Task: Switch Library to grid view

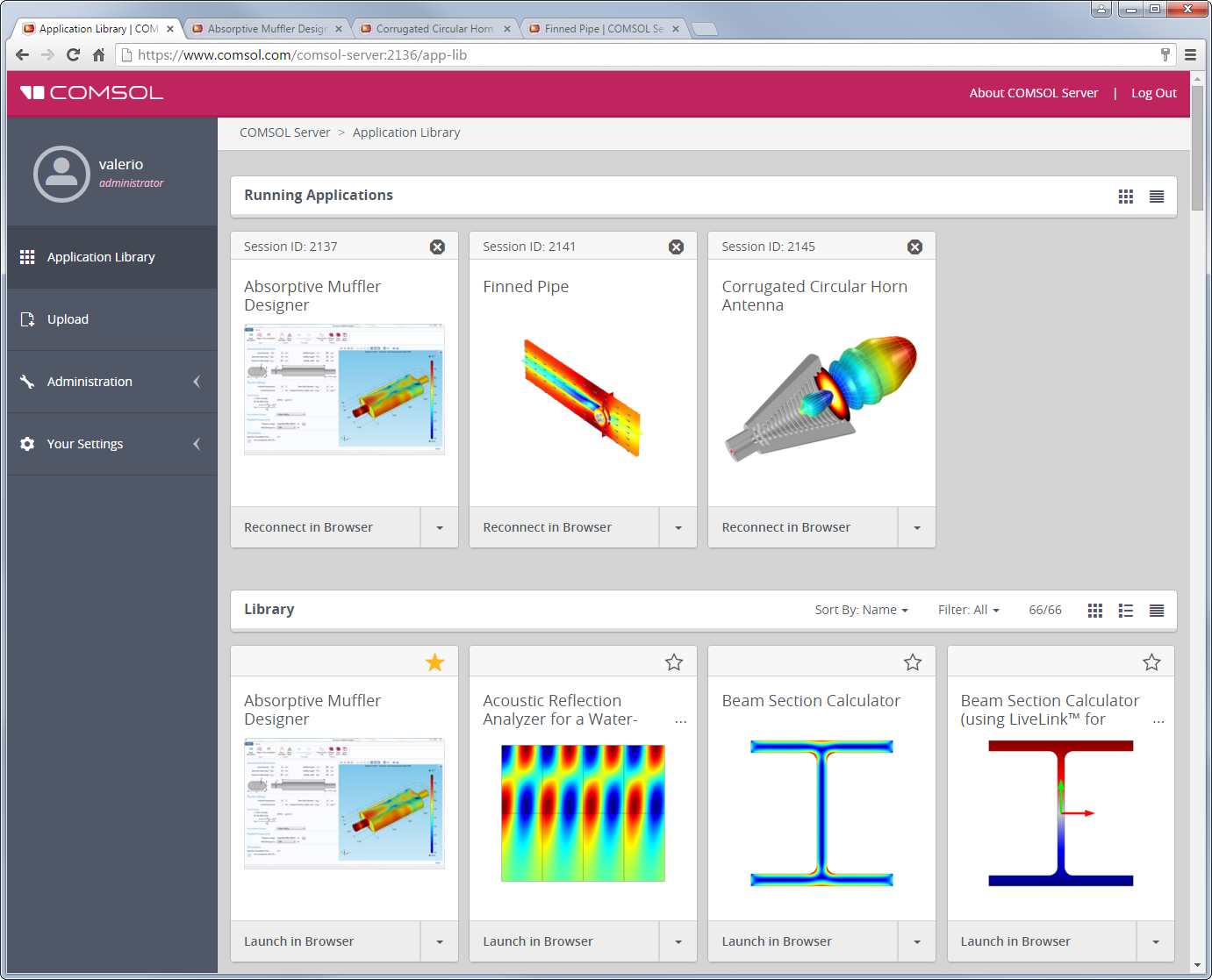Action: click(1095, 611)
